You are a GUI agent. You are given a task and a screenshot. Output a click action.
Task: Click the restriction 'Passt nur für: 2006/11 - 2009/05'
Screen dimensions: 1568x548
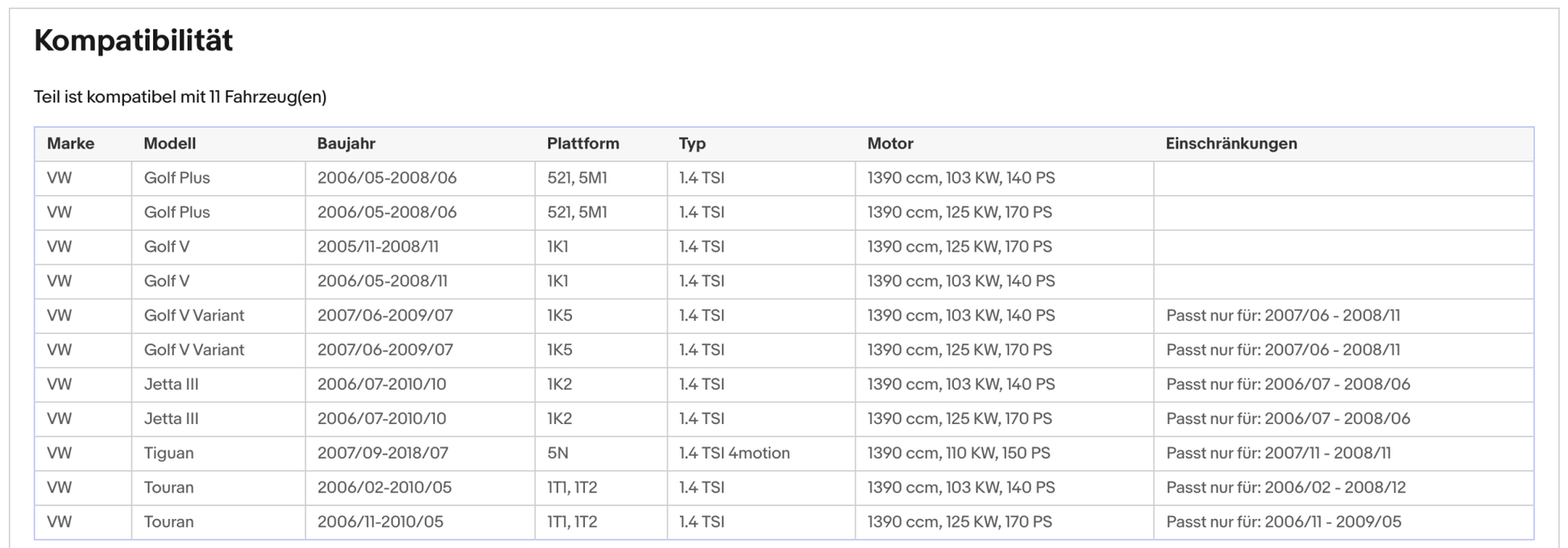(1284, 522)
